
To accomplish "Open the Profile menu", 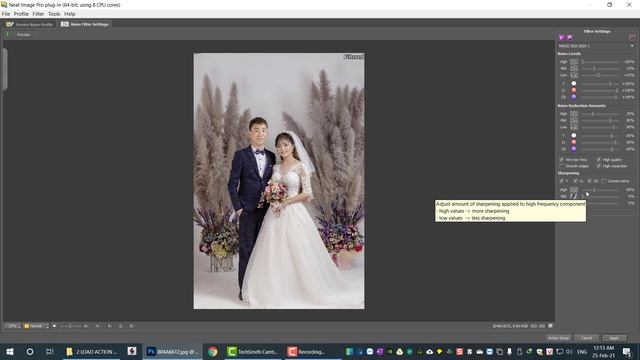I will 21,14.
